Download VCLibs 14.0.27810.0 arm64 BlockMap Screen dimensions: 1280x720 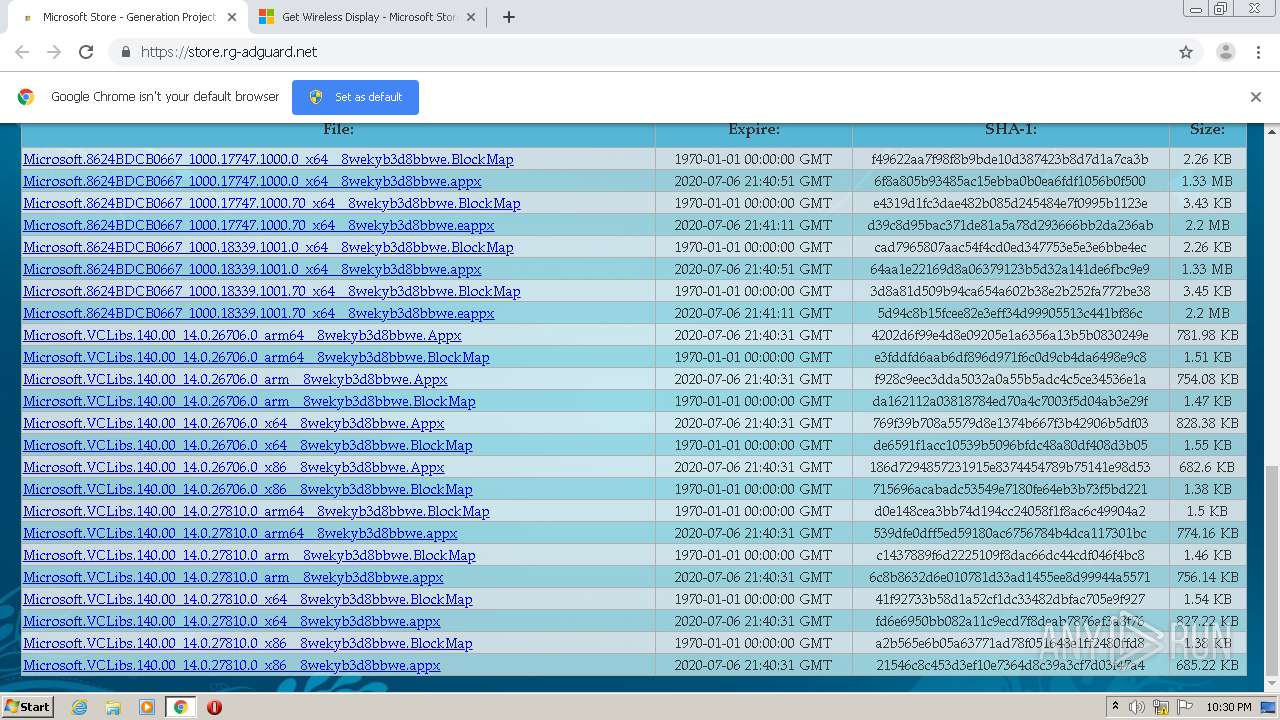pyautogui.click(x=256, y=511)
